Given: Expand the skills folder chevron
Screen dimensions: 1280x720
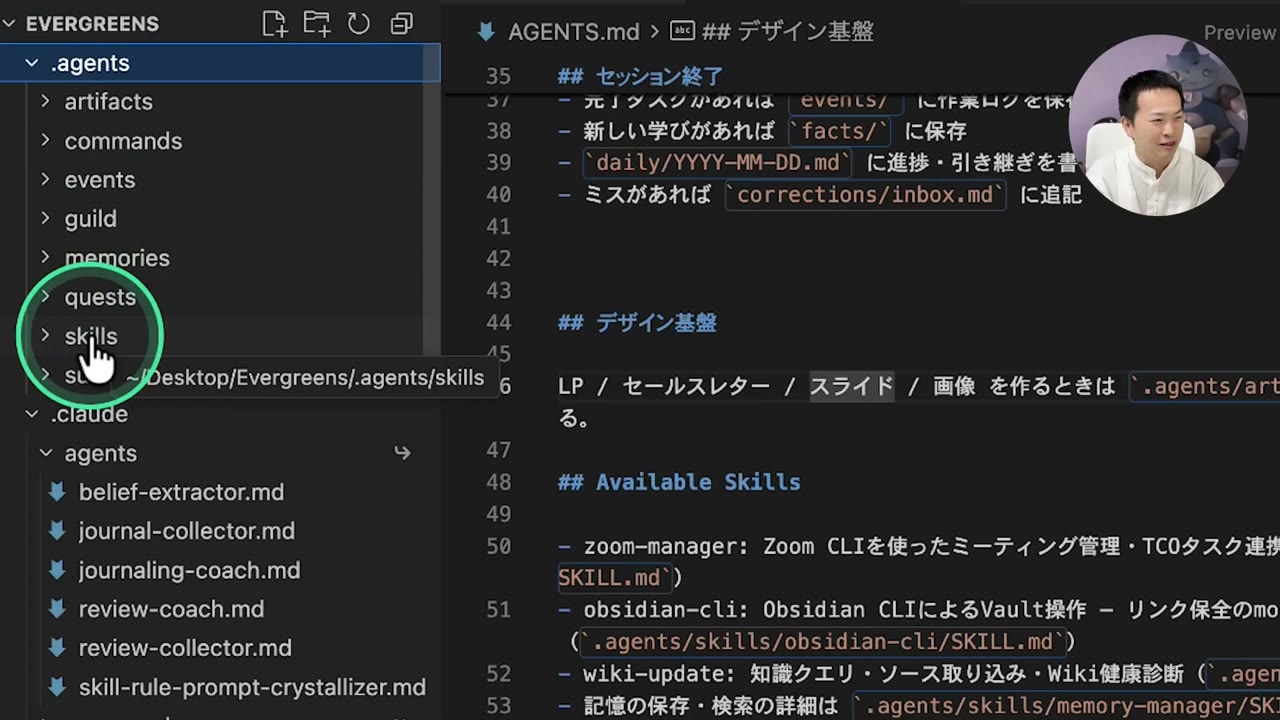Looking at the screenshot, I should click(45, 336).
